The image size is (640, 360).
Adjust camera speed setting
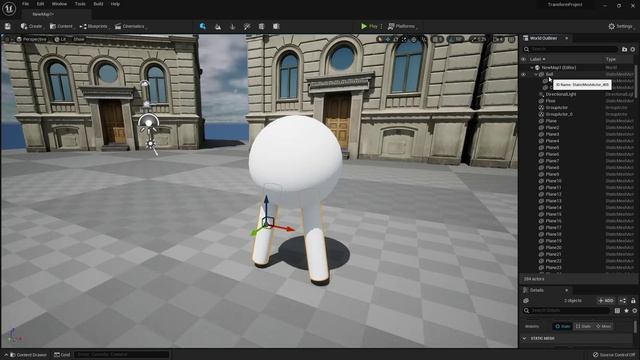(498, 39)
